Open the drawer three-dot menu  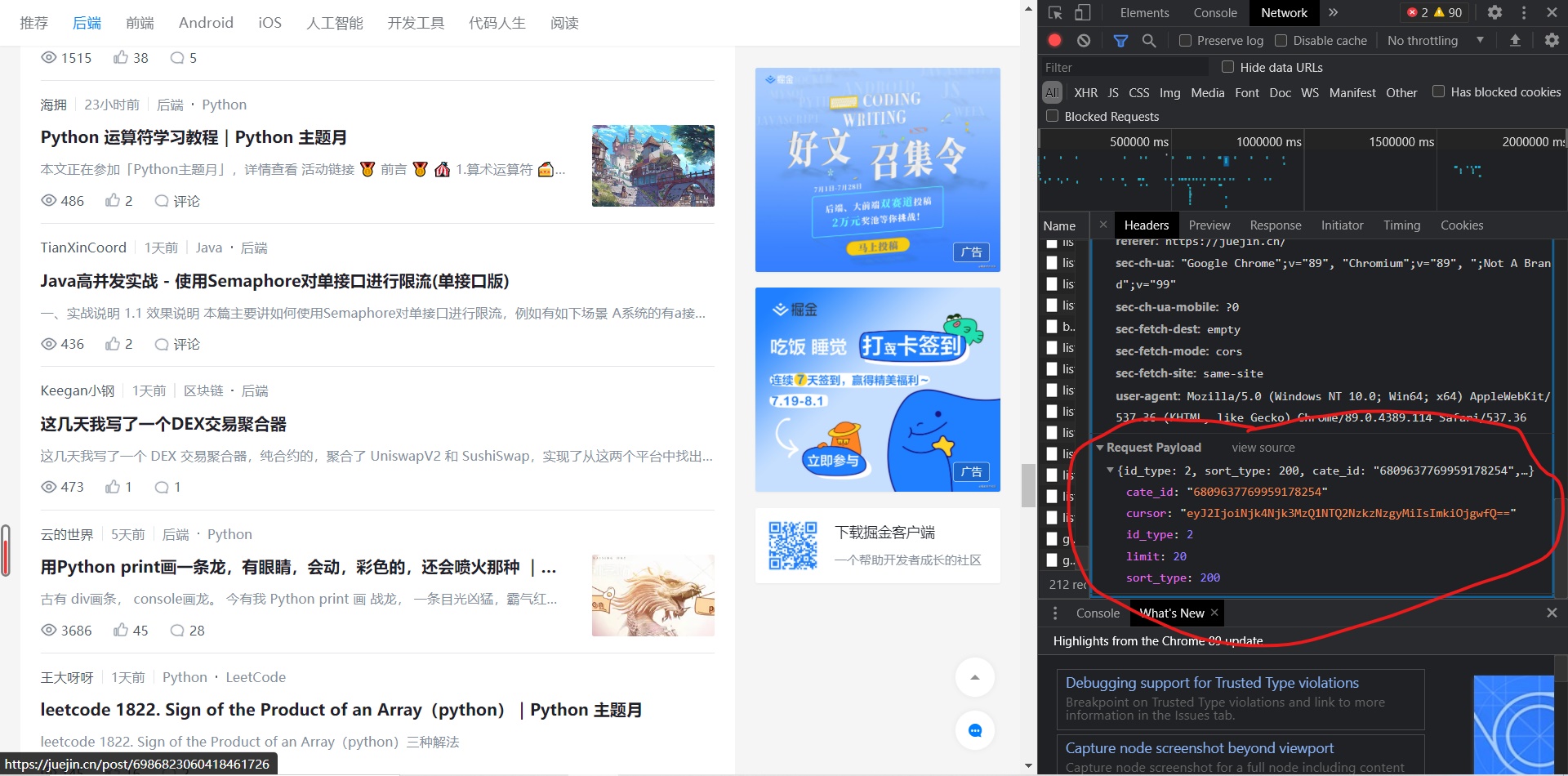point(1055,613)
